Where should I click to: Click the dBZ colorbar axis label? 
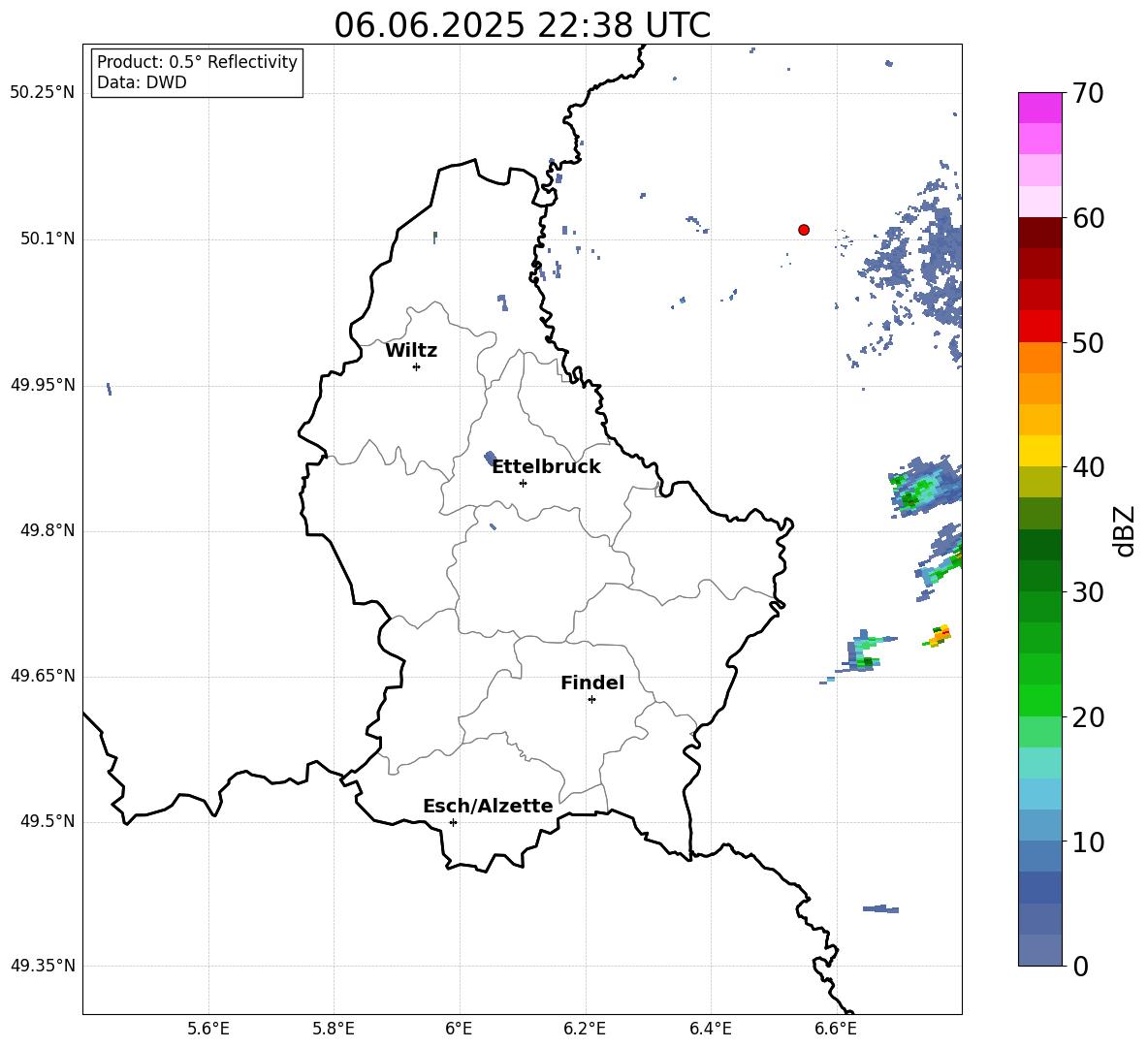click(1125, 530)
